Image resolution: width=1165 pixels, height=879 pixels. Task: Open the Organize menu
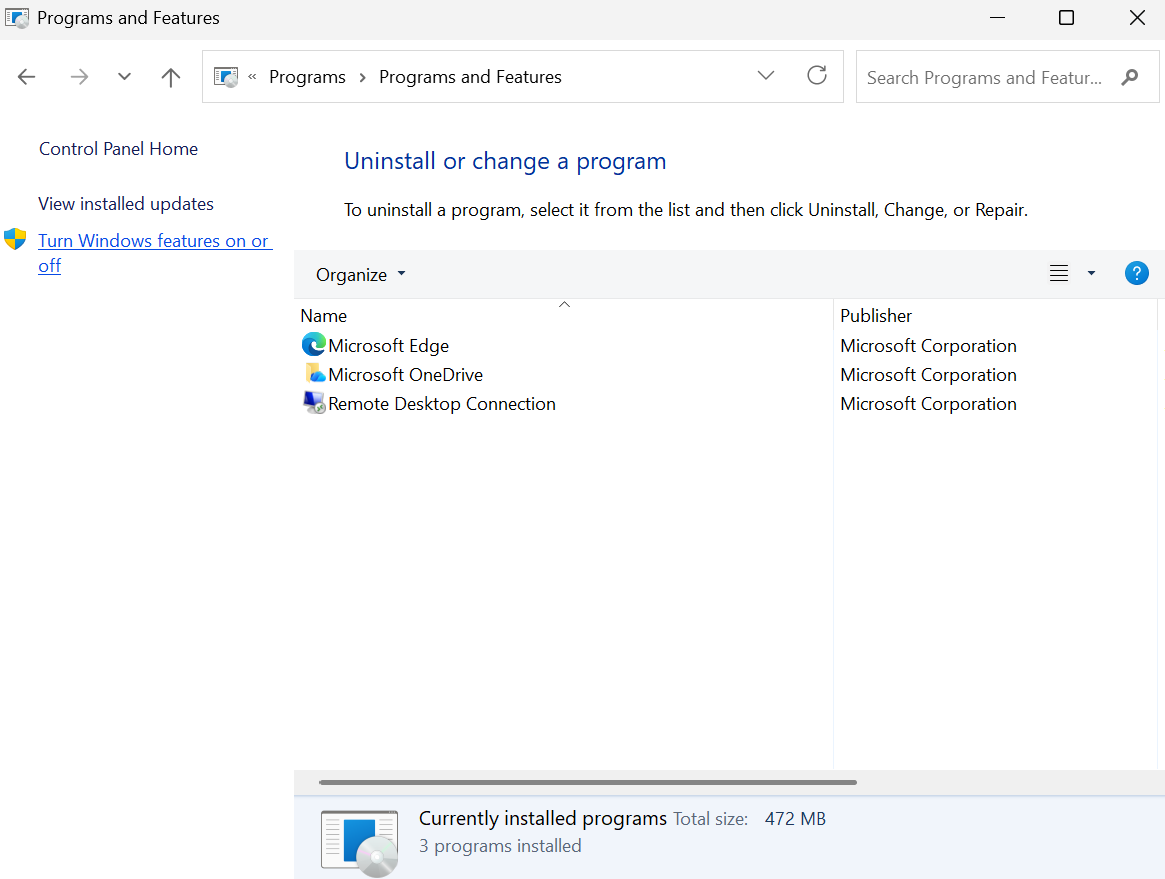[x=360, y=274]
